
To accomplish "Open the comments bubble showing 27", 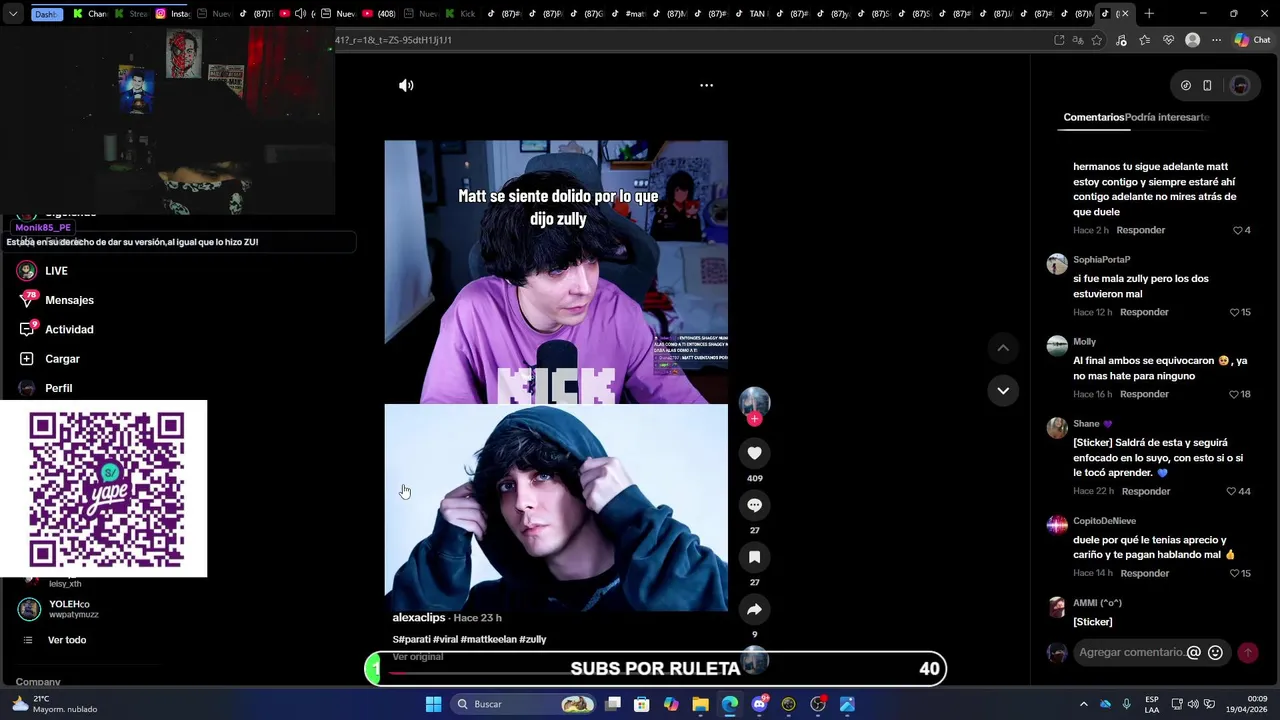I will pos(754,505).
